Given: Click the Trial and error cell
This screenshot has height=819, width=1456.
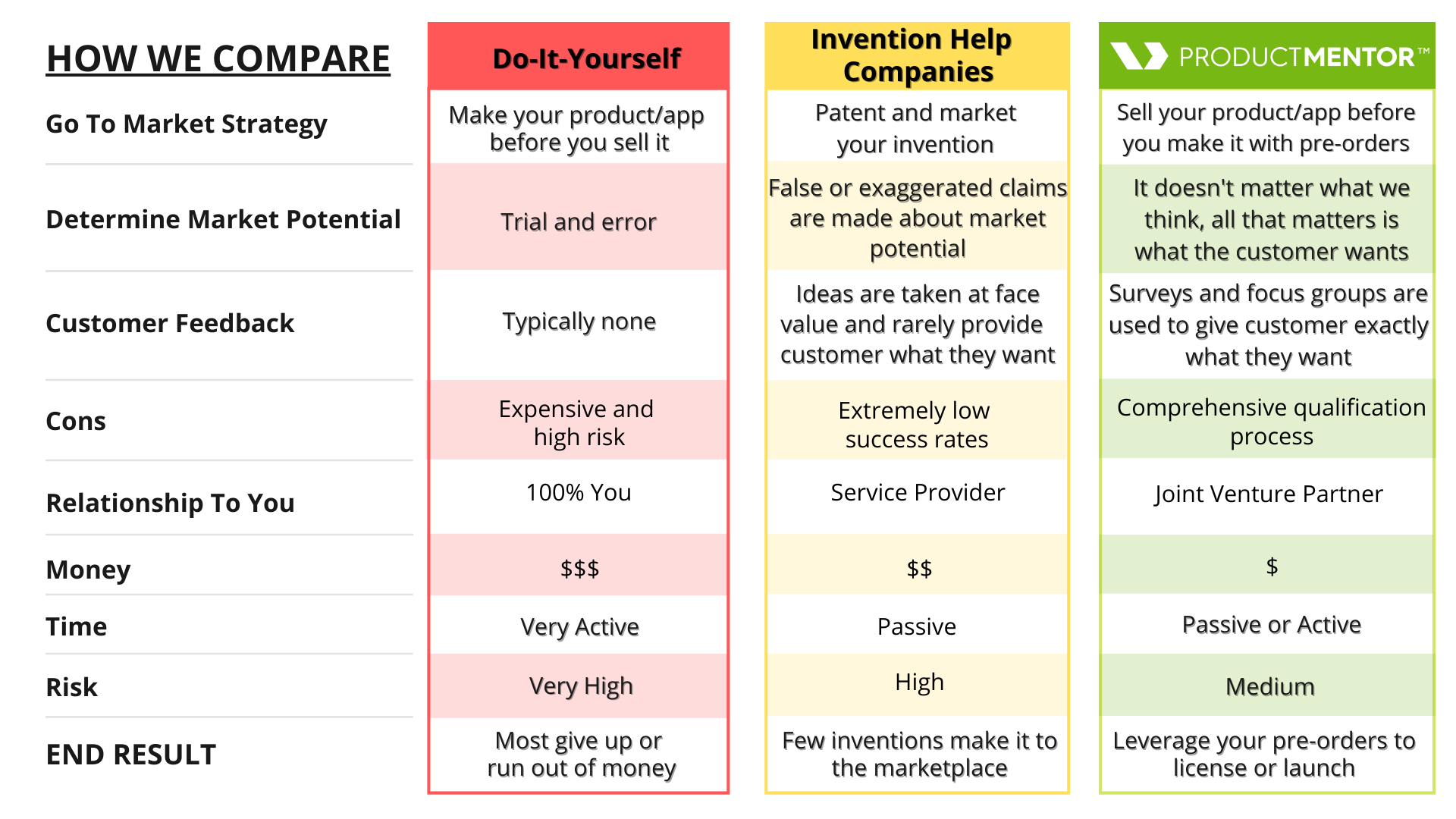Looking at the screenshot, I should [x=578, y=221].
